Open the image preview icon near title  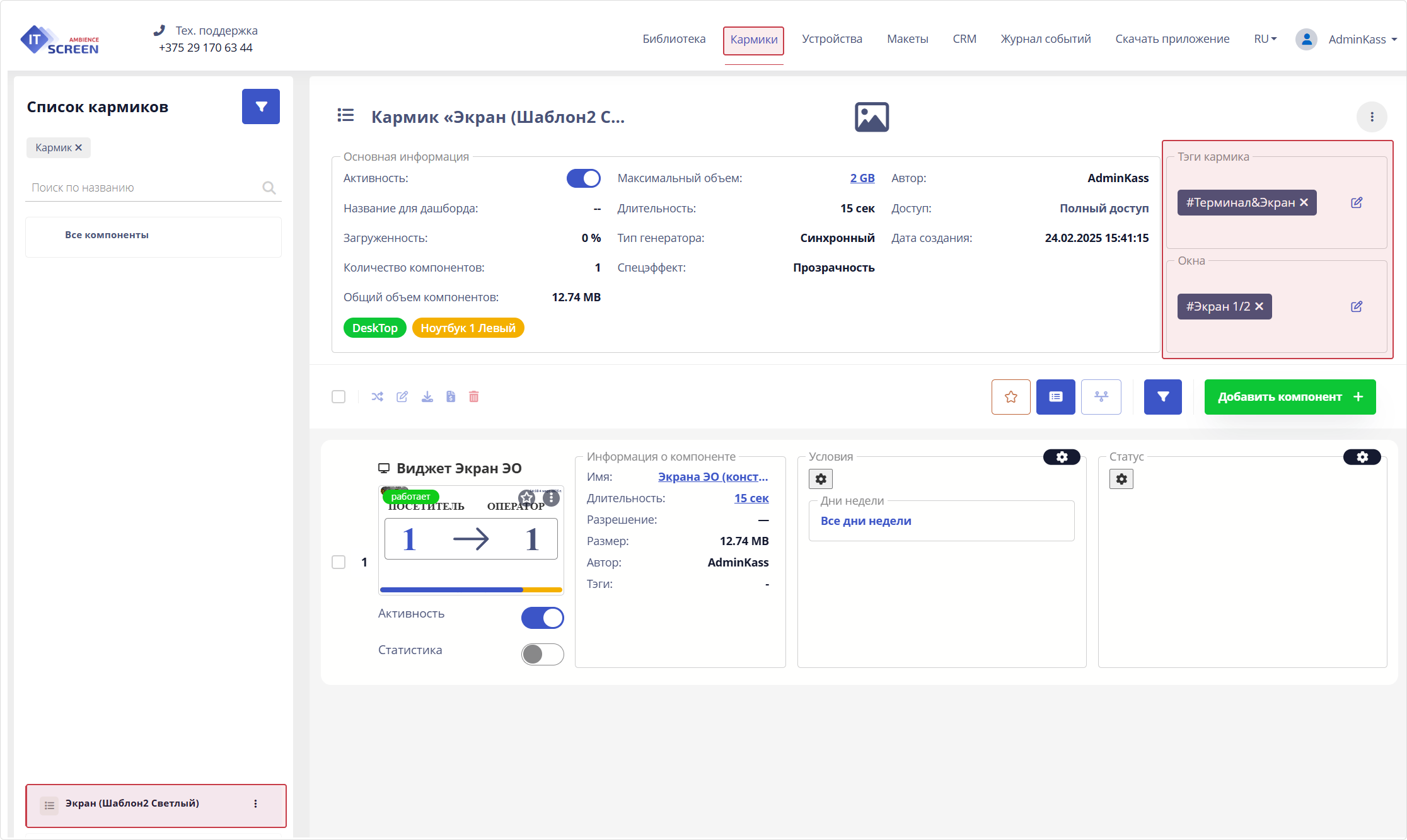[871, 117]
